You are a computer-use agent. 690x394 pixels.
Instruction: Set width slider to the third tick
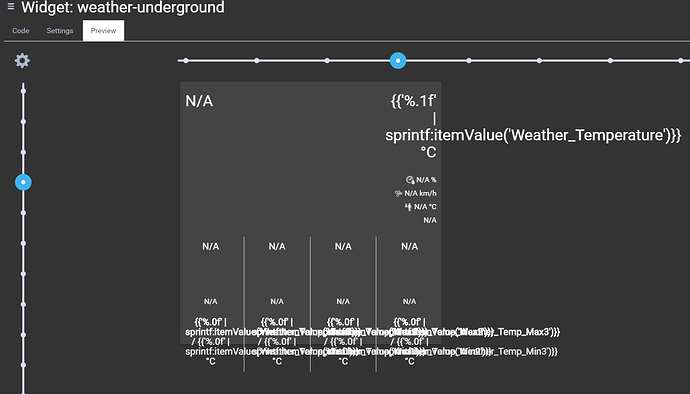327,60
